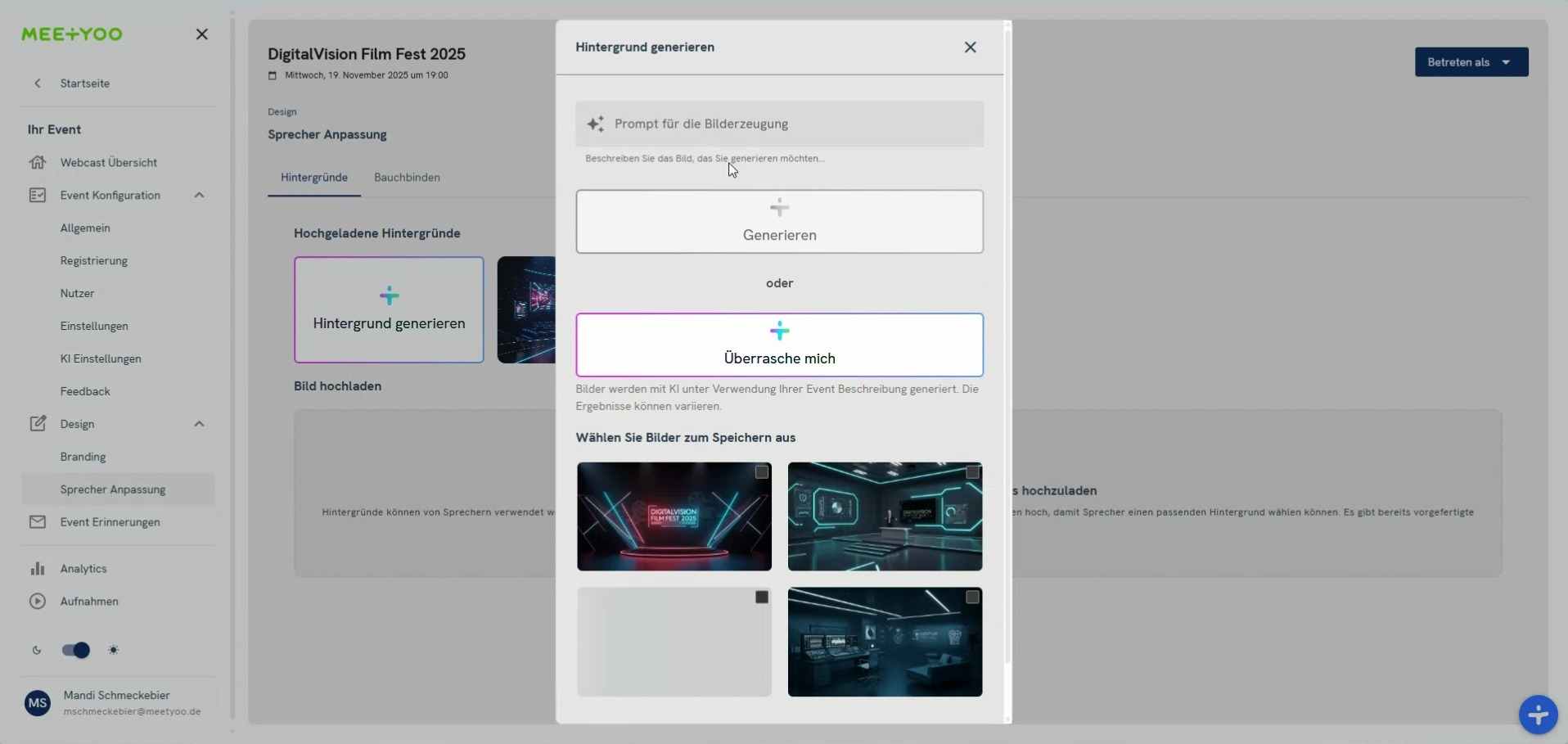Collapse the Design section
This screenshot has width=1568, height=744.
[199, 423]
